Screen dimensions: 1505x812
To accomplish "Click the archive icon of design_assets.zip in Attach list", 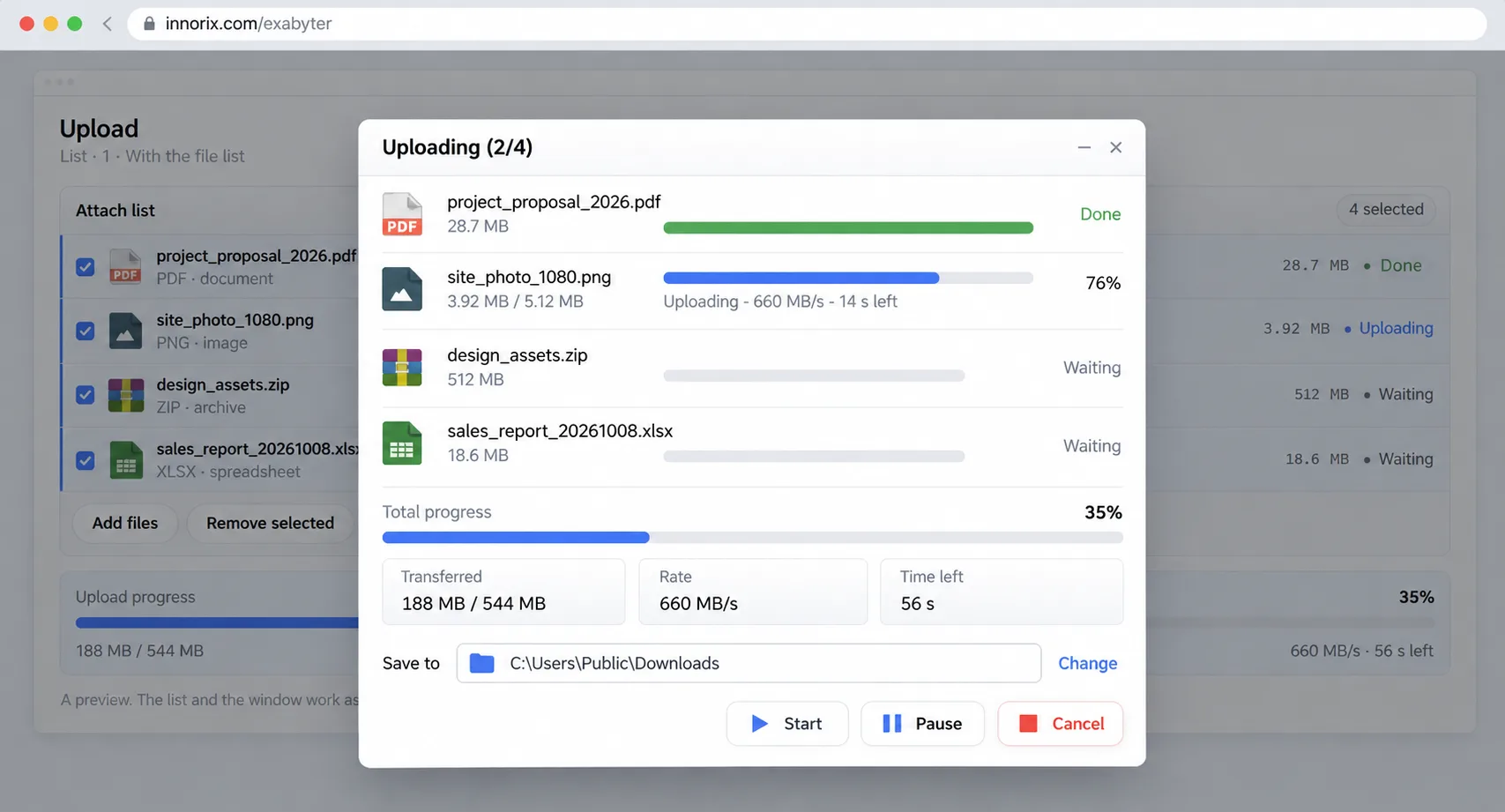I will pyautogui.click(x=125, y=395).
